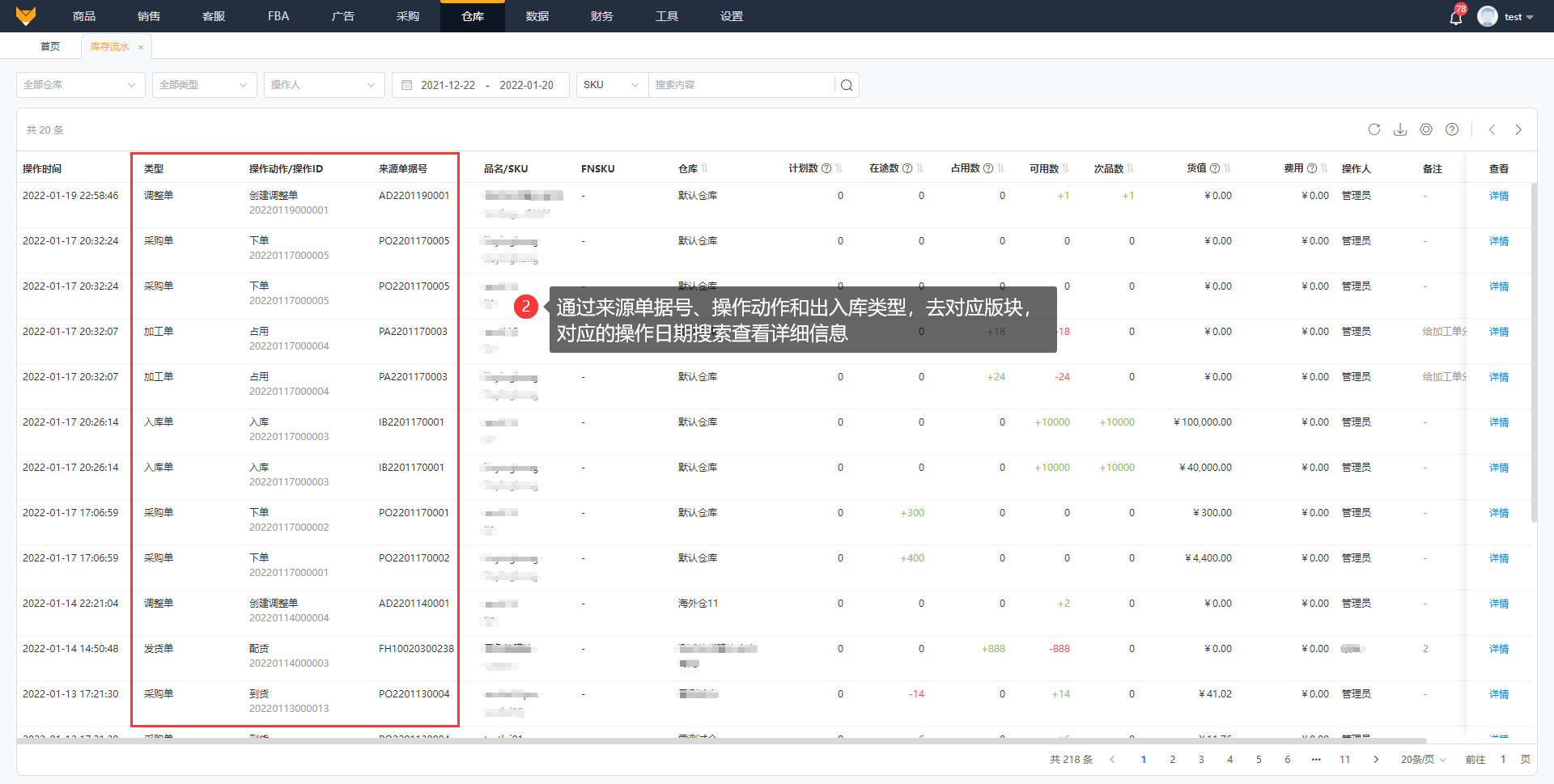Refresh the inventory flow table
This screenshot has height=784, width=1554.
tap(1374, 129)
